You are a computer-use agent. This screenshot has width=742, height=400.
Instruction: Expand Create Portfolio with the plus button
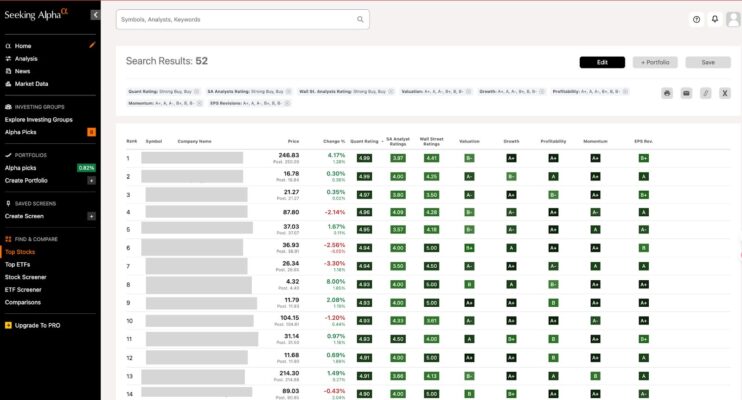91,181
